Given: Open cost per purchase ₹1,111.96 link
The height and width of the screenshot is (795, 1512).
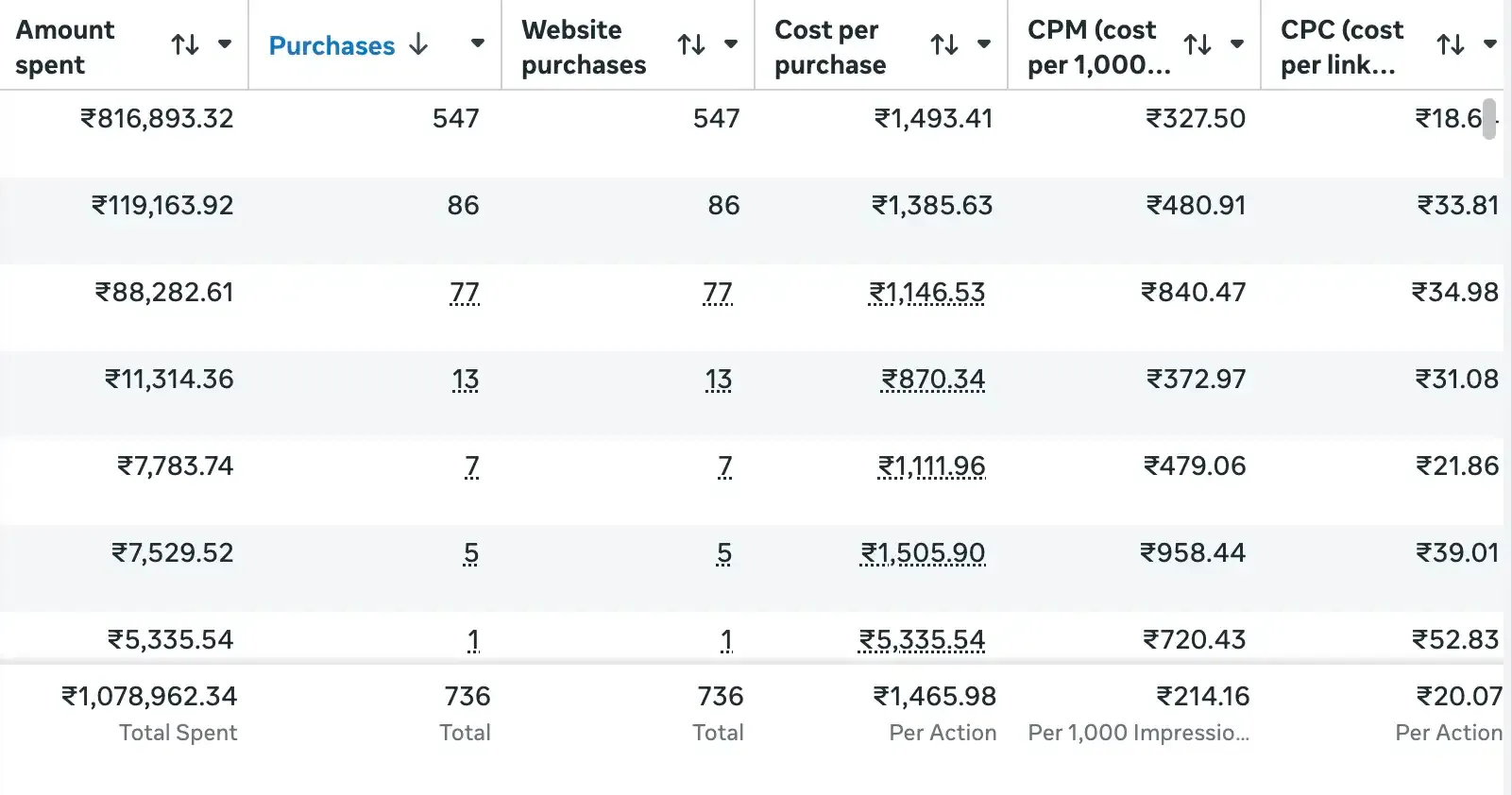Looking at the screenshot, I should point(932,466).
